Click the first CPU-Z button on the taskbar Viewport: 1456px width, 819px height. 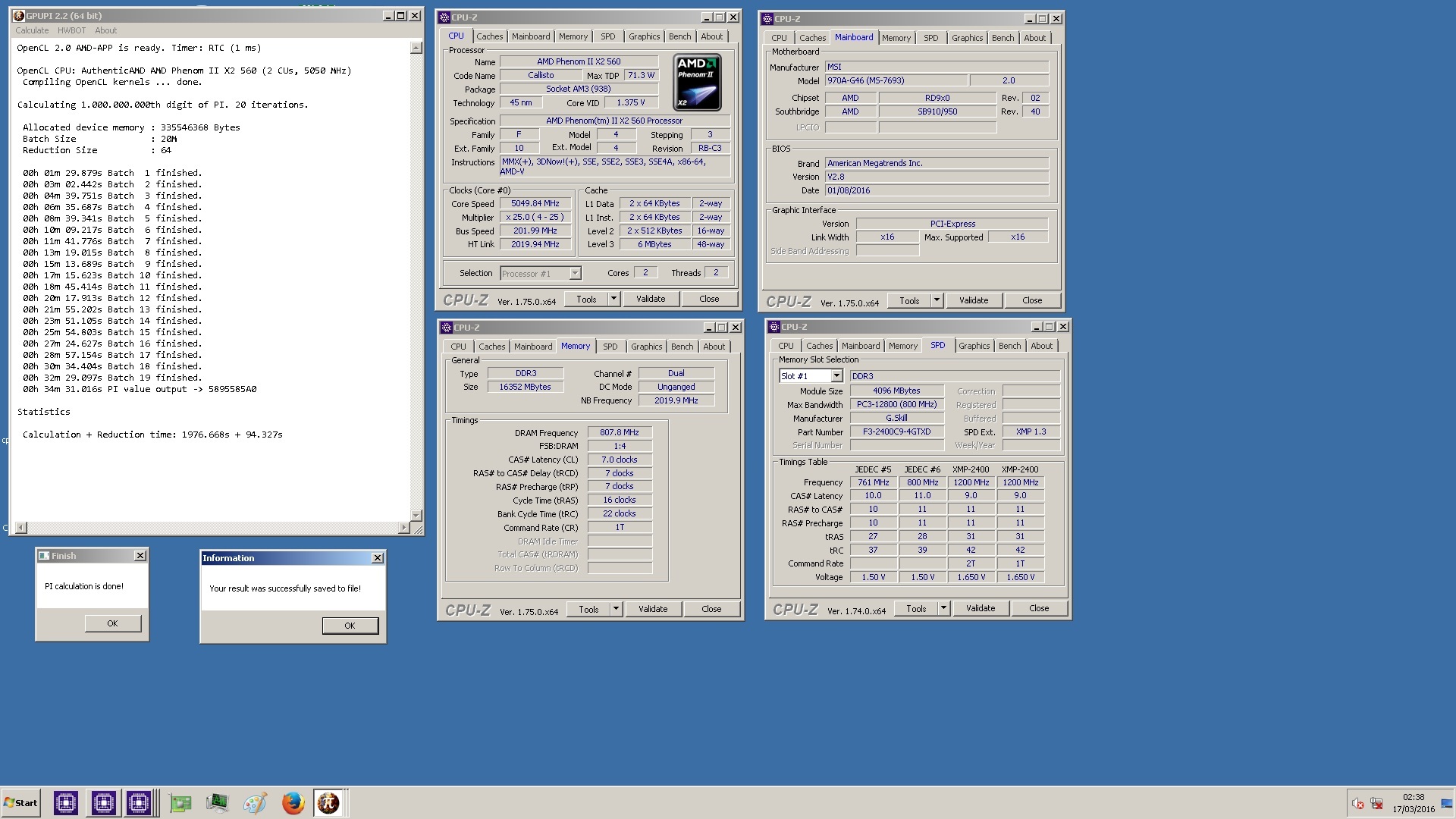[66, 802]
